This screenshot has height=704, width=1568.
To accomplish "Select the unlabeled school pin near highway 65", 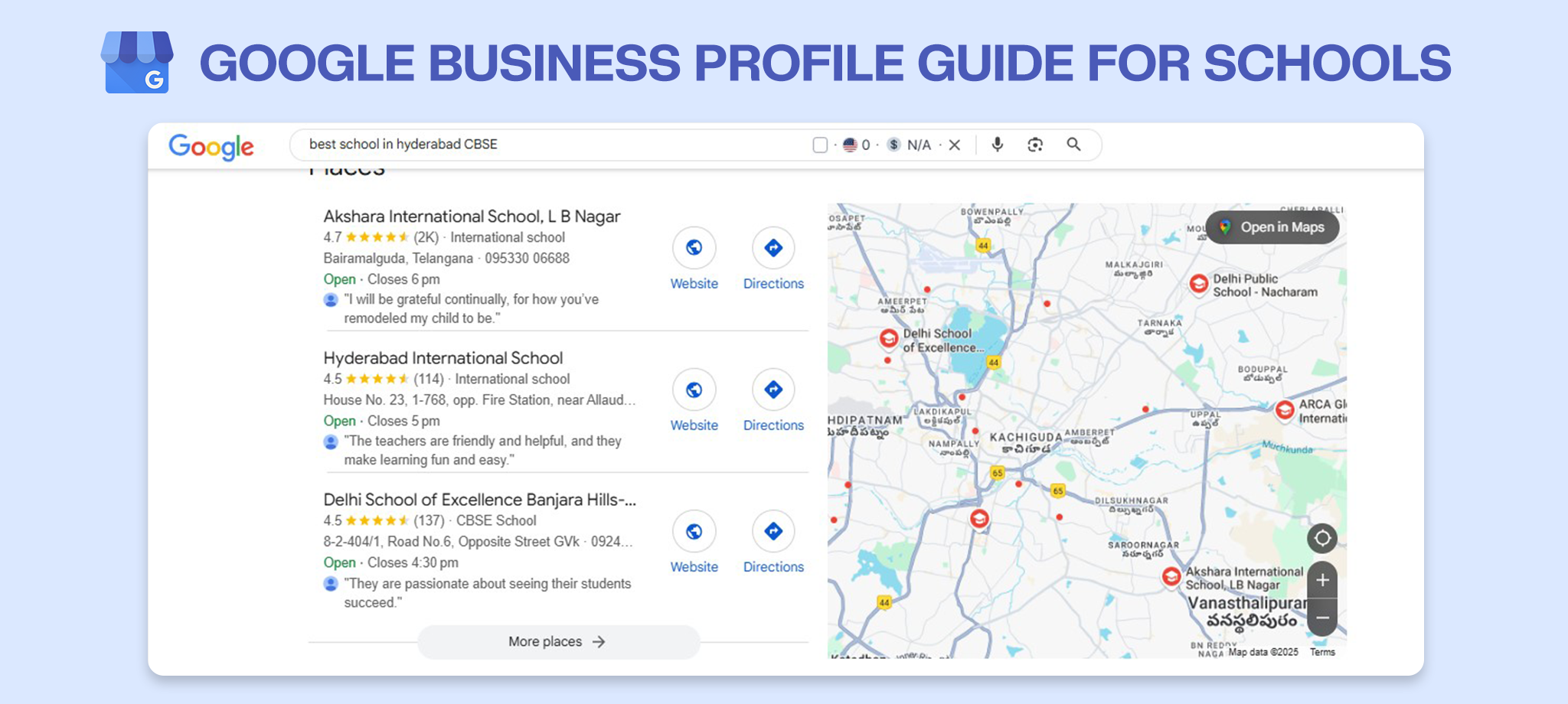I will [979, 519].
